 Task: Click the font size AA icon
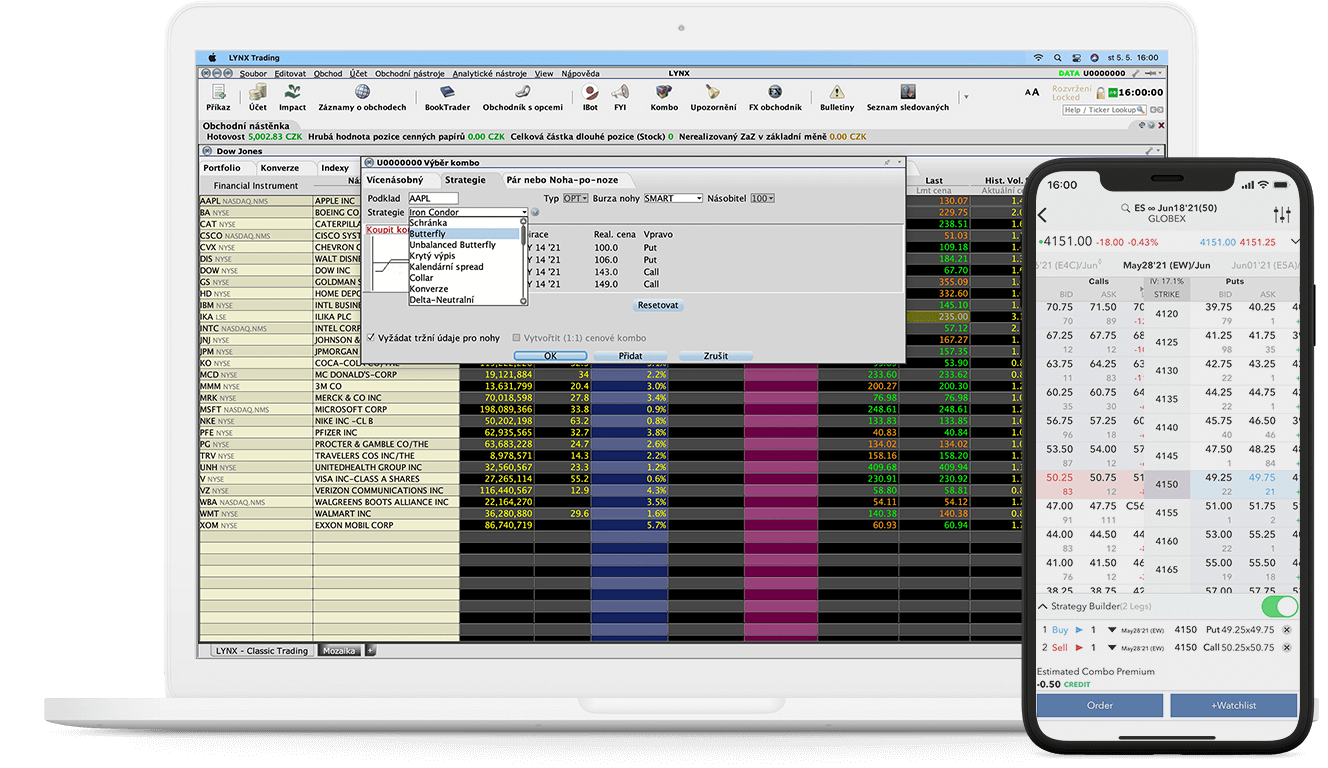(x=1032, y=92)
